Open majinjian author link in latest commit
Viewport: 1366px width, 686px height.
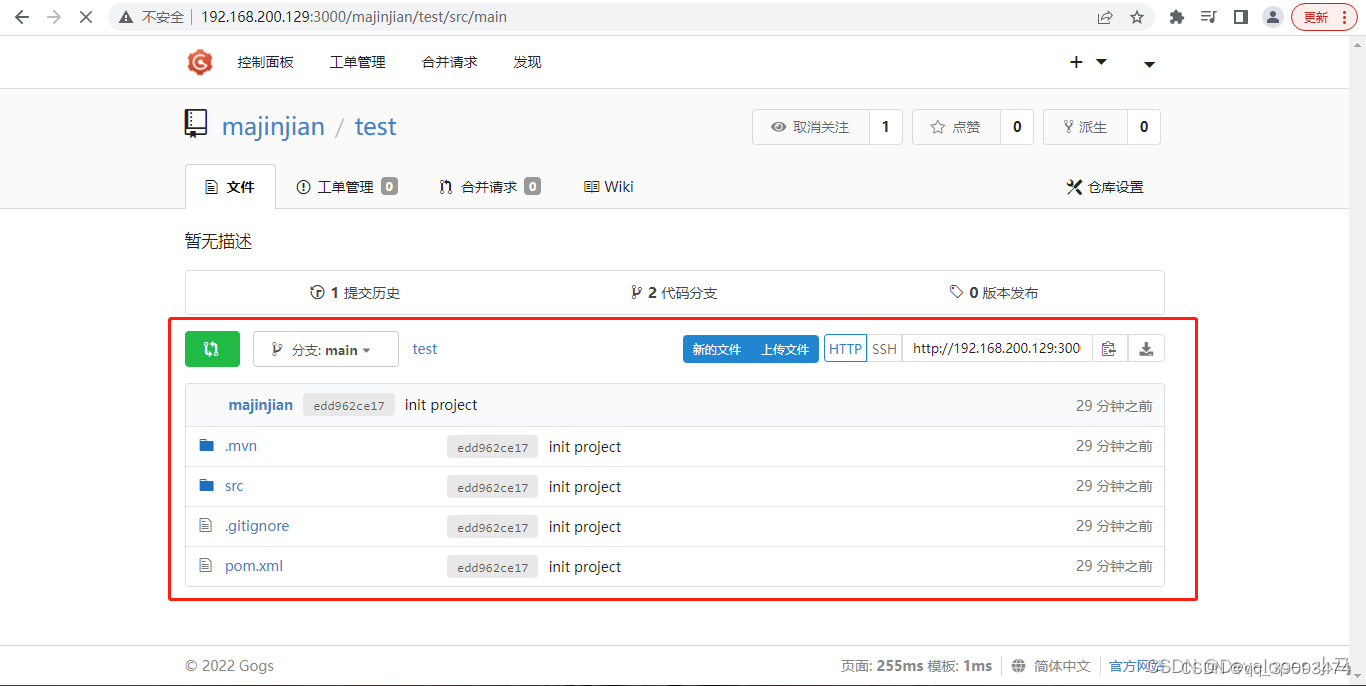click(x=261, y=405)
